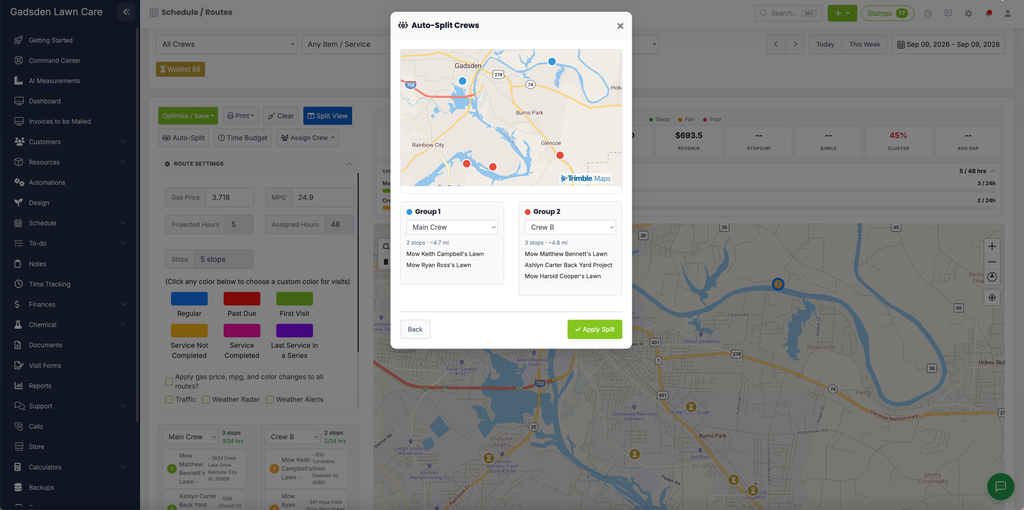Viewport: 1024px width, 510px height.
Task: Toggle the Weather Radar checkbox
Action: 206,399
